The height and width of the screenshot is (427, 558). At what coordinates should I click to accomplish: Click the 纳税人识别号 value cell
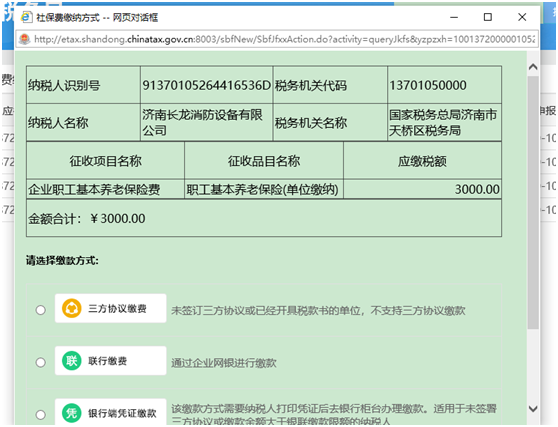[x=206, y=85]
